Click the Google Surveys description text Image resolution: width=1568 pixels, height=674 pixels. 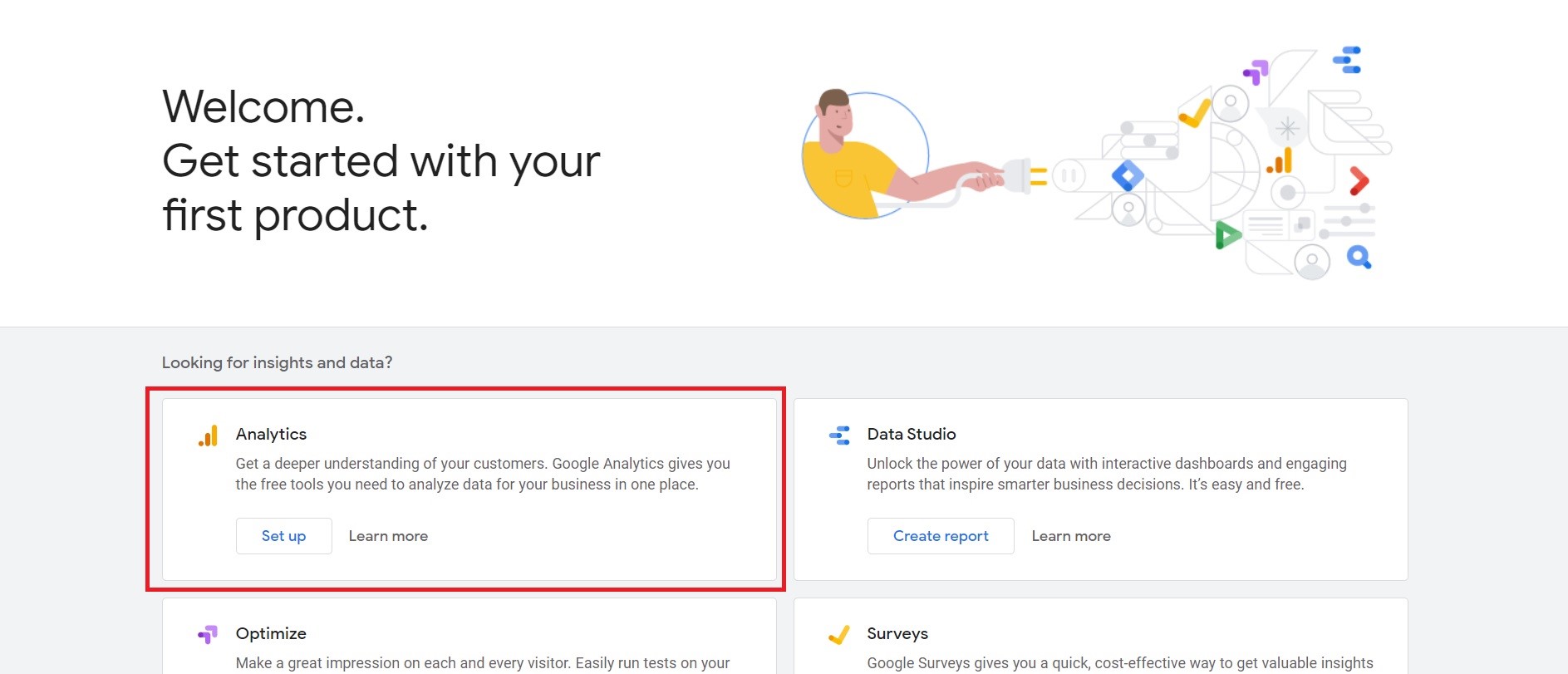click(1120, 663)
